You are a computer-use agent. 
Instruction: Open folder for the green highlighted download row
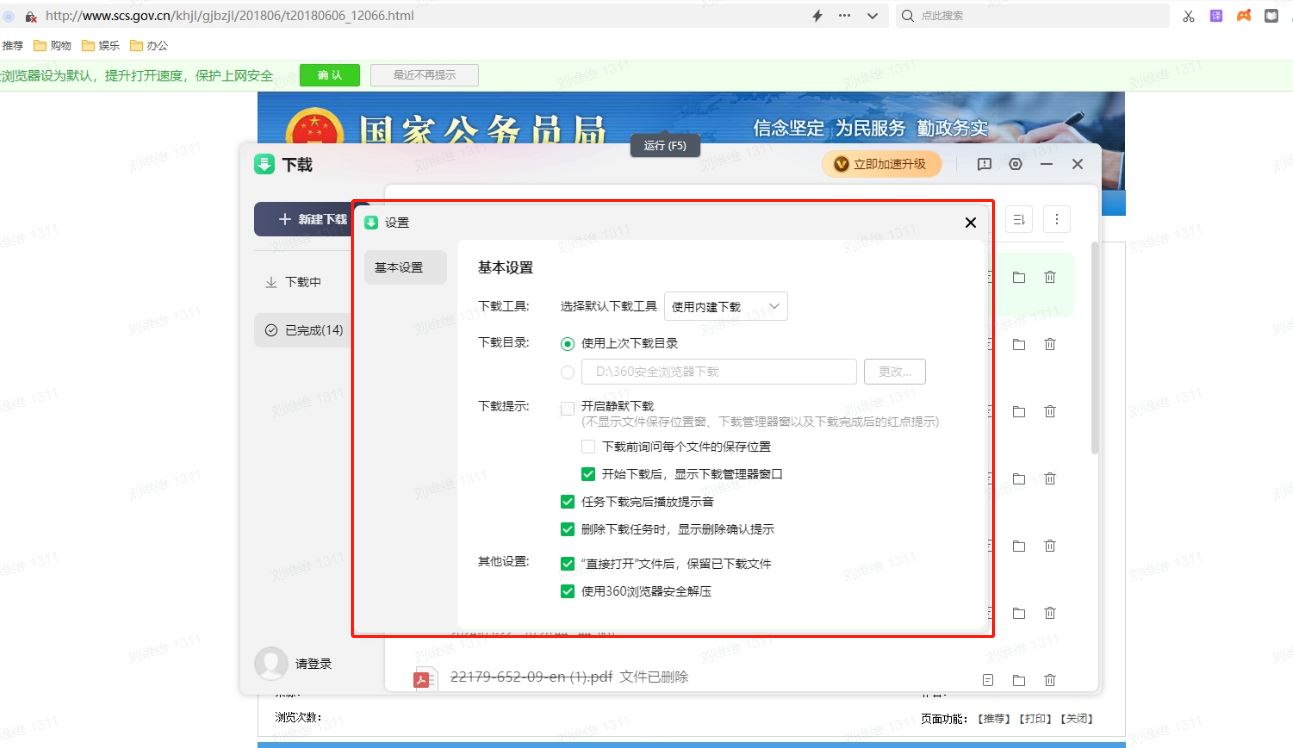1018,277
